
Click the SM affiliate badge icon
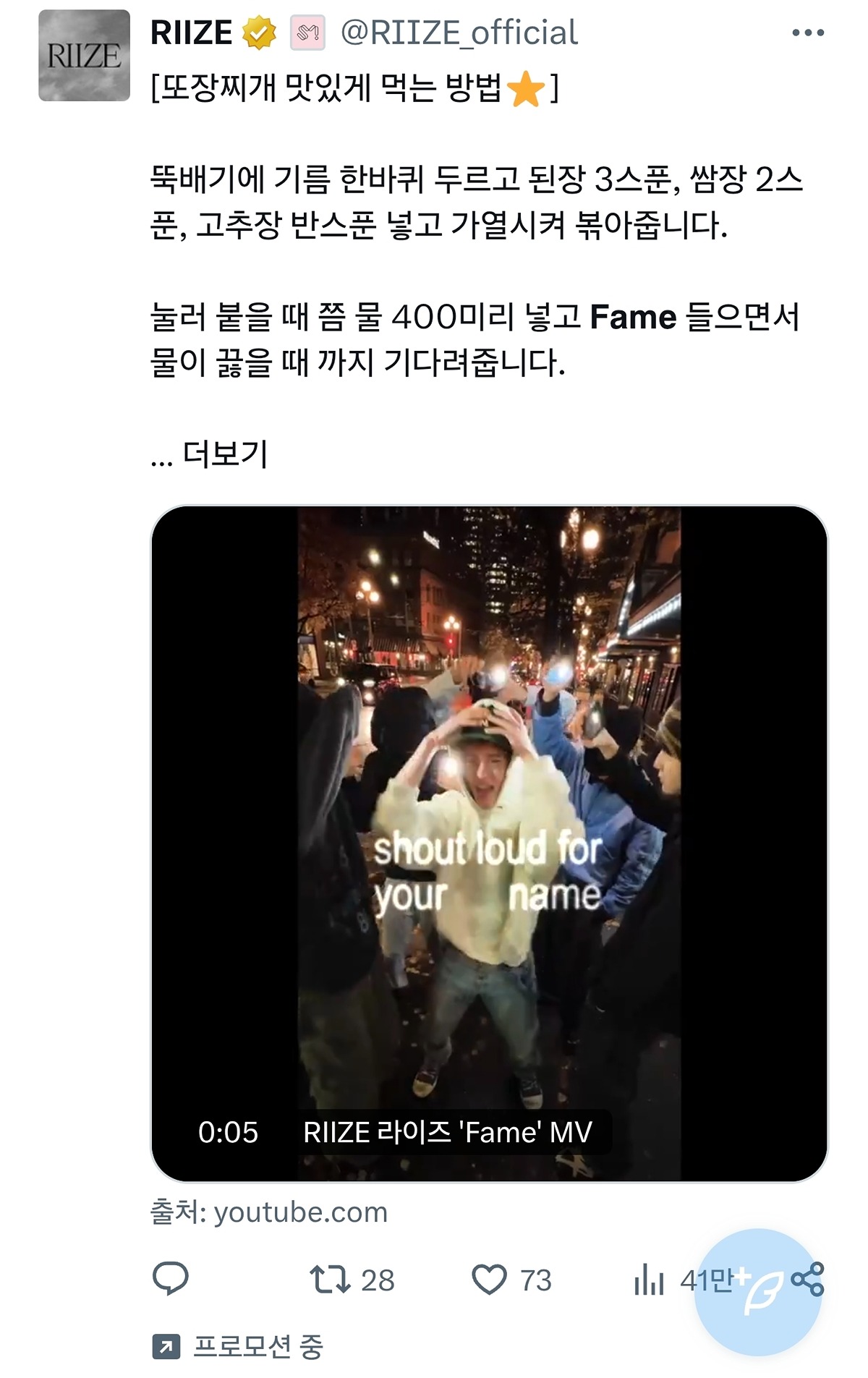(x=307, y=33)
